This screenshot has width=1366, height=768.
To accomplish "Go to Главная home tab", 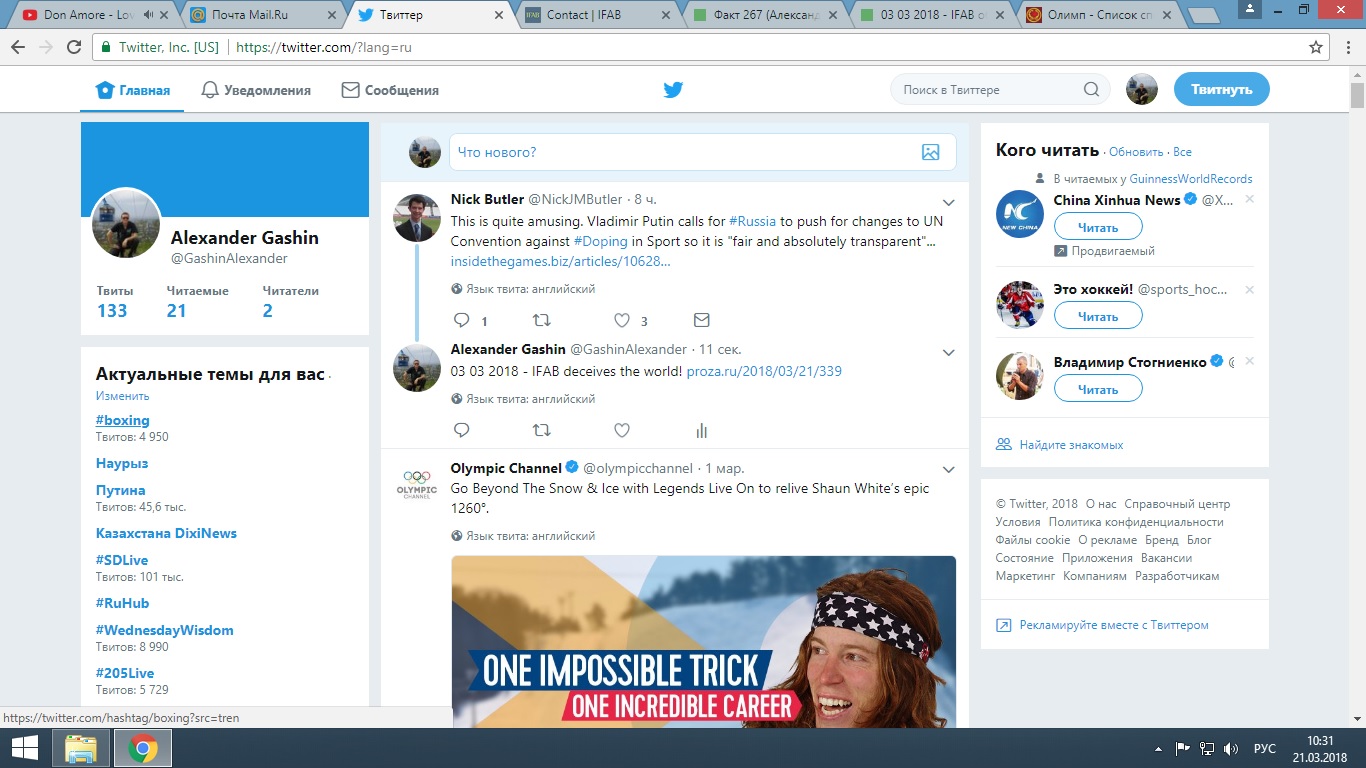I will (x=133, y=90).
